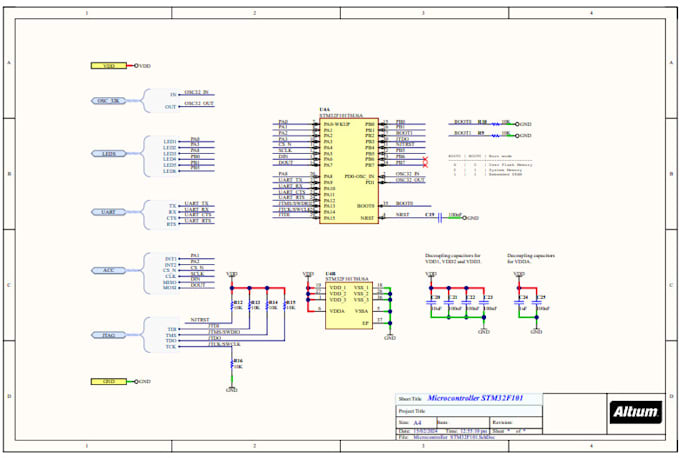
Task: Select the LEDS harness connector
Action: [x=109, y=154]
